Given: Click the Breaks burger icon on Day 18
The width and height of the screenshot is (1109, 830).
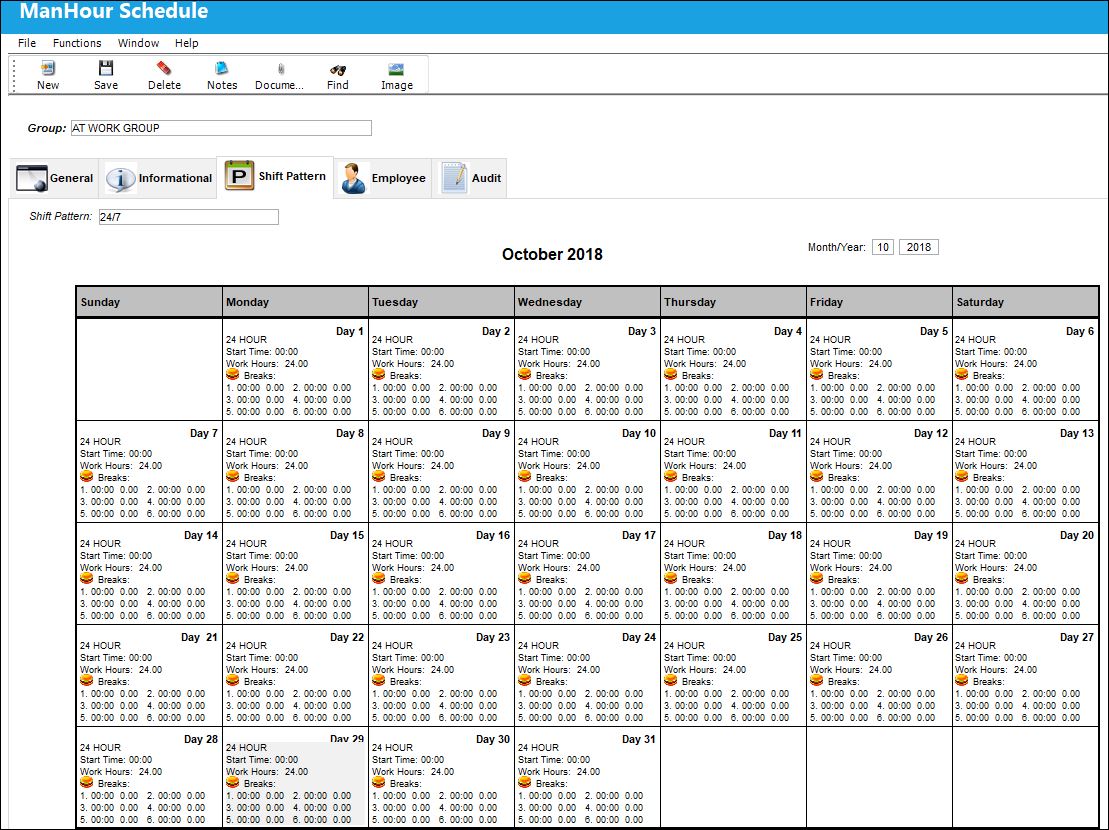Looking at the screenshot, I should pos(670,578).
